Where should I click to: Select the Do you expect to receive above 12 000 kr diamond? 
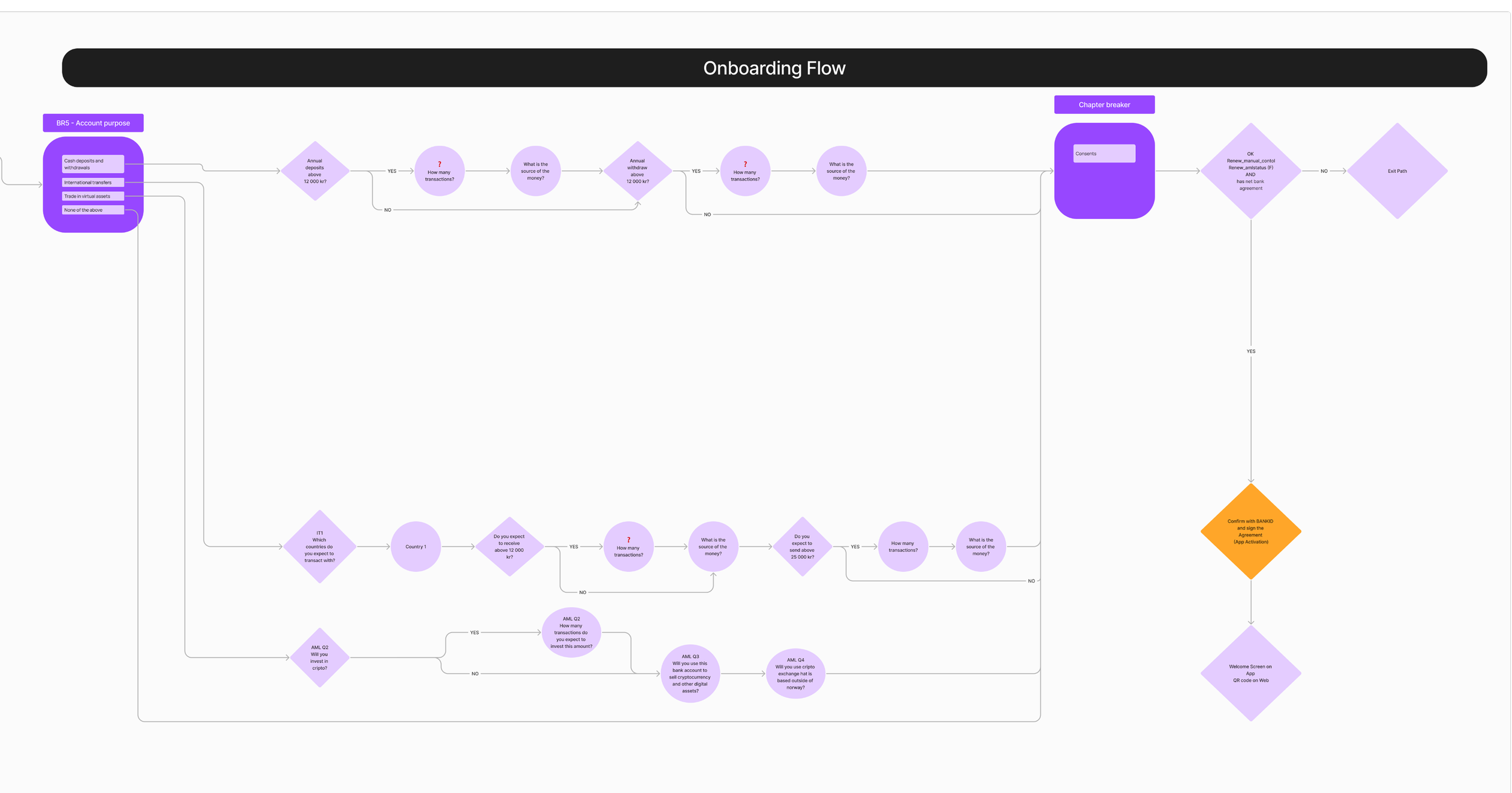coord(510,547)
